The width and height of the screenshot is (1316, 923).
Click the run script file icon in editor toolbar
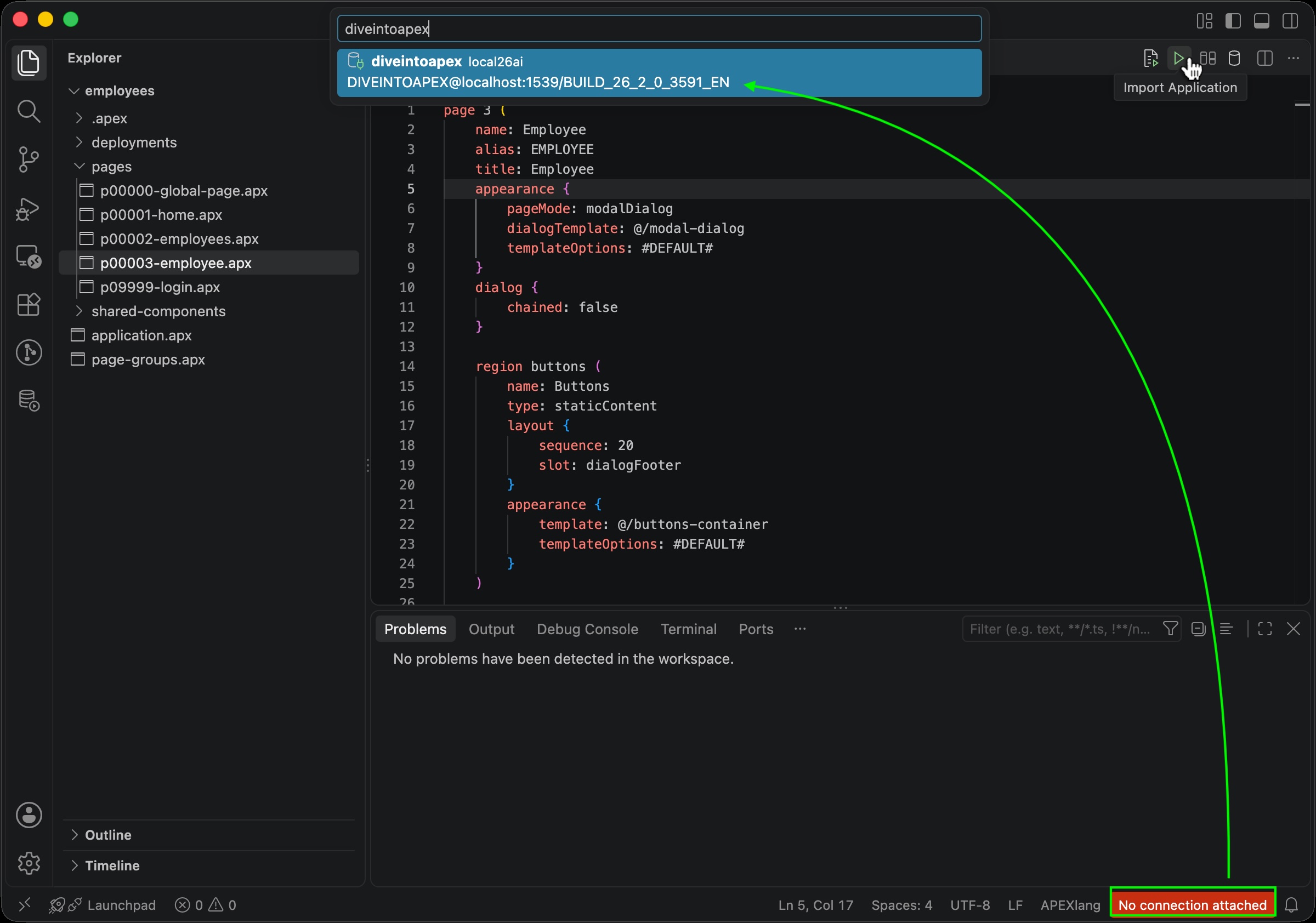[1150, 59]
